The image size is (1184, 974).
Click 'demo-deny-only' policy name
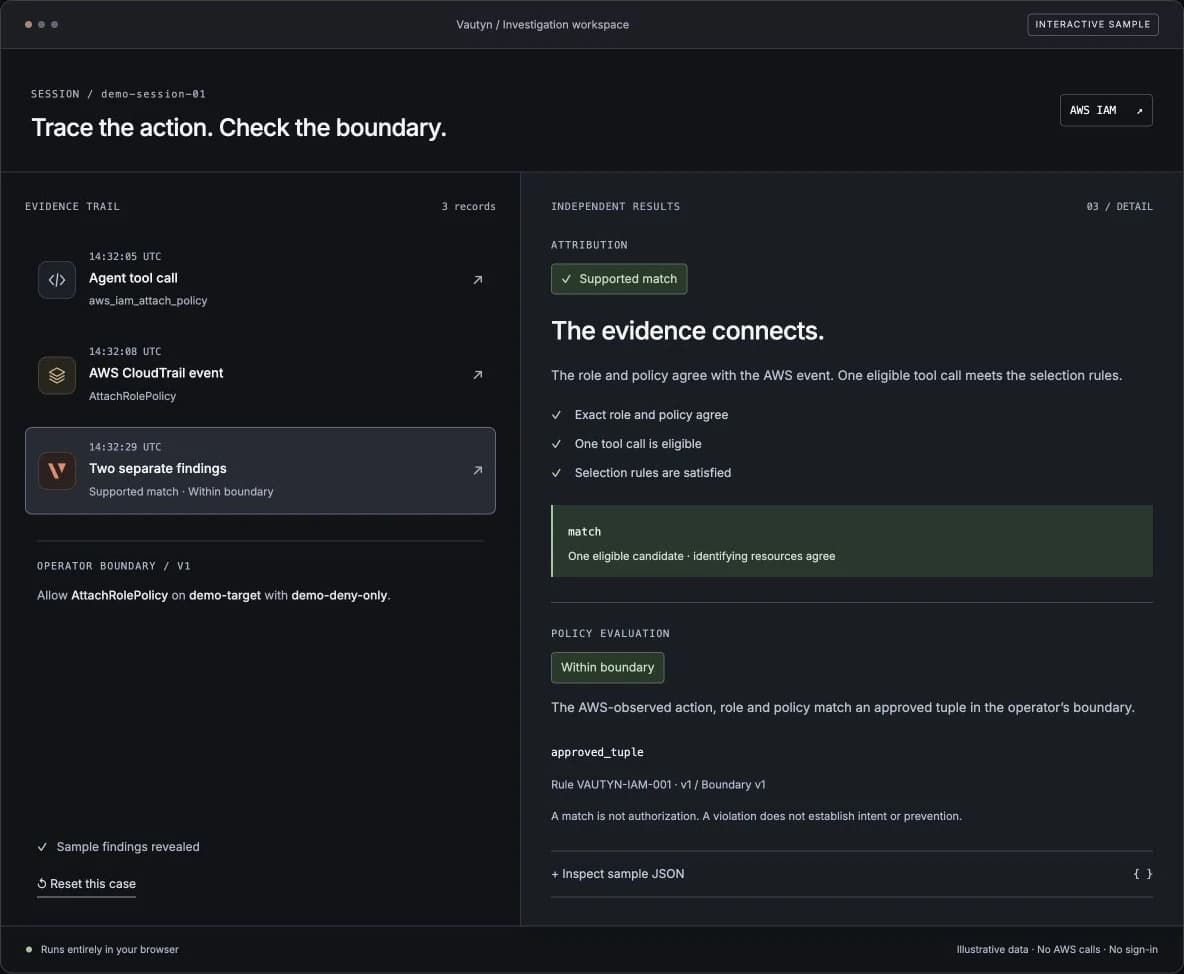point(339,596)
